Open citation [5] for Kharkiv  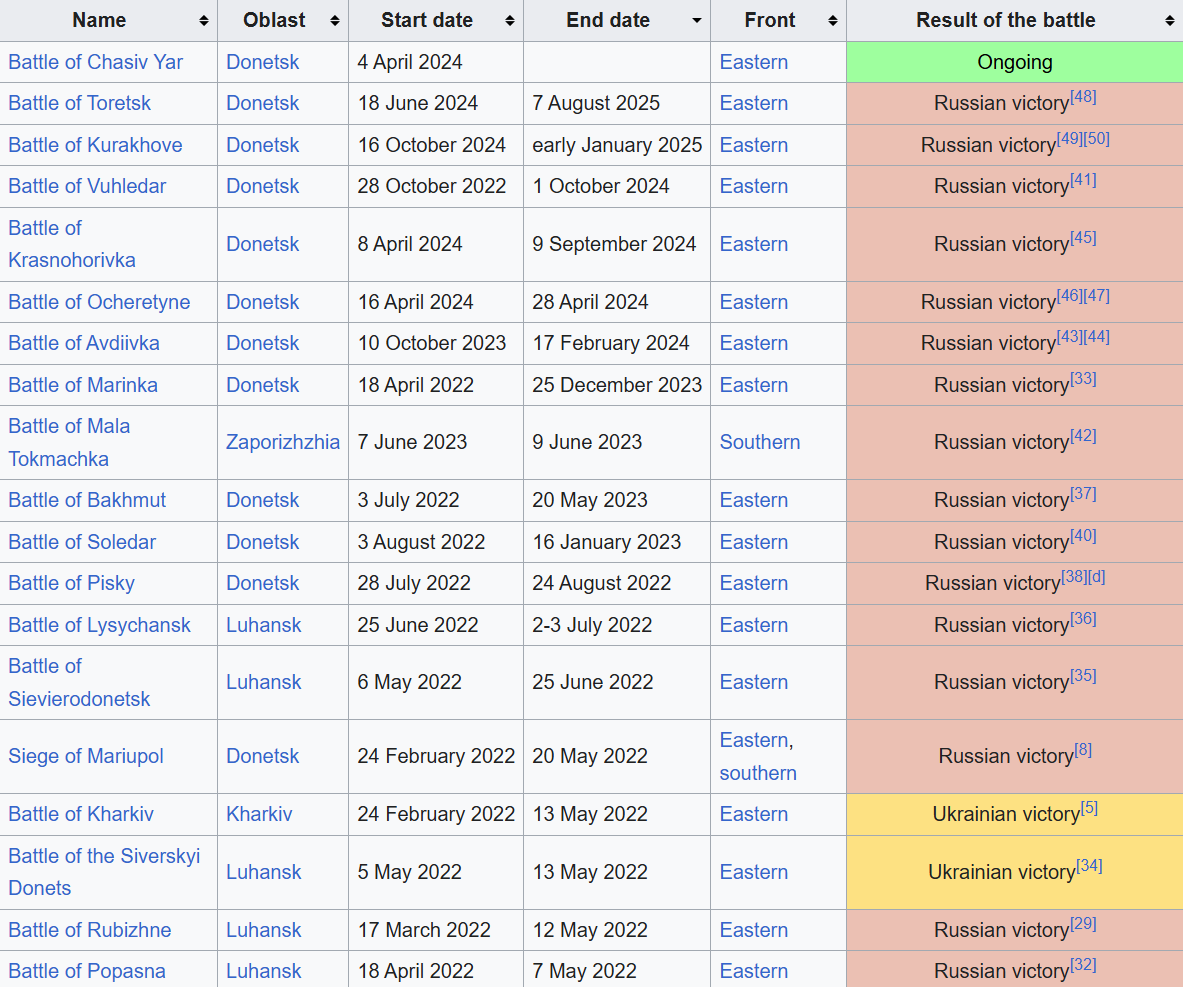(1089, 807)
